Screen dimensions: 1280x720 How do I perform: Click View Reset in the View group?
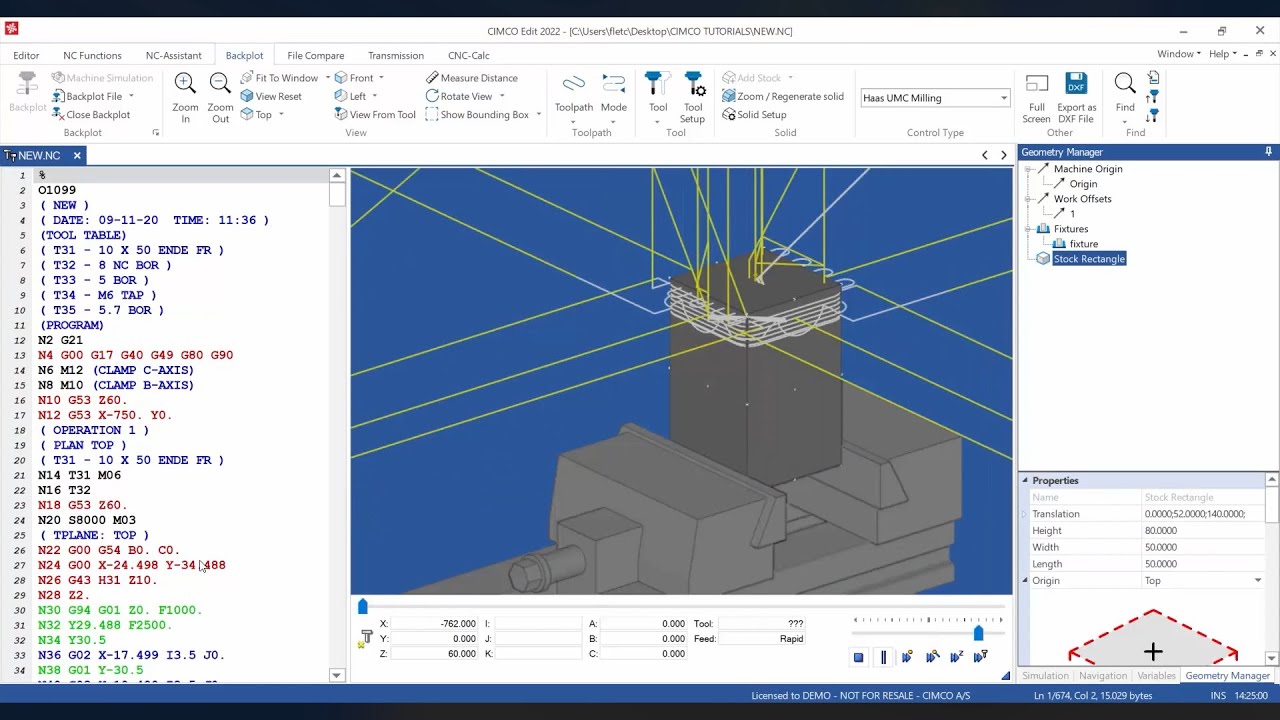271,96
